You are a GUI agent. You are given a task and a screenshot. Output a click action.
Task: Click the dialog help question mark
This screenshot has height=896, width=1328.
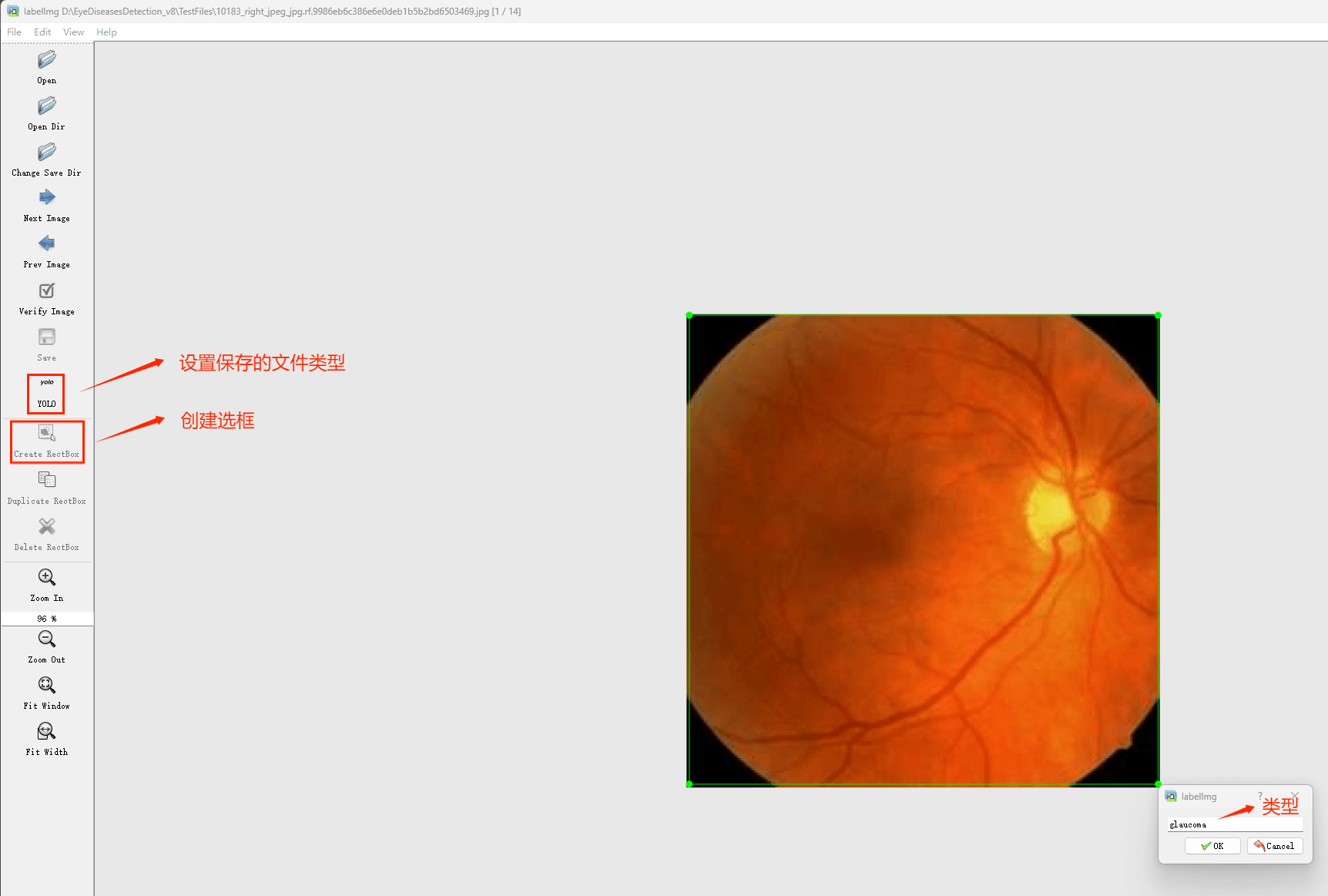click(x=1260, y=796)
